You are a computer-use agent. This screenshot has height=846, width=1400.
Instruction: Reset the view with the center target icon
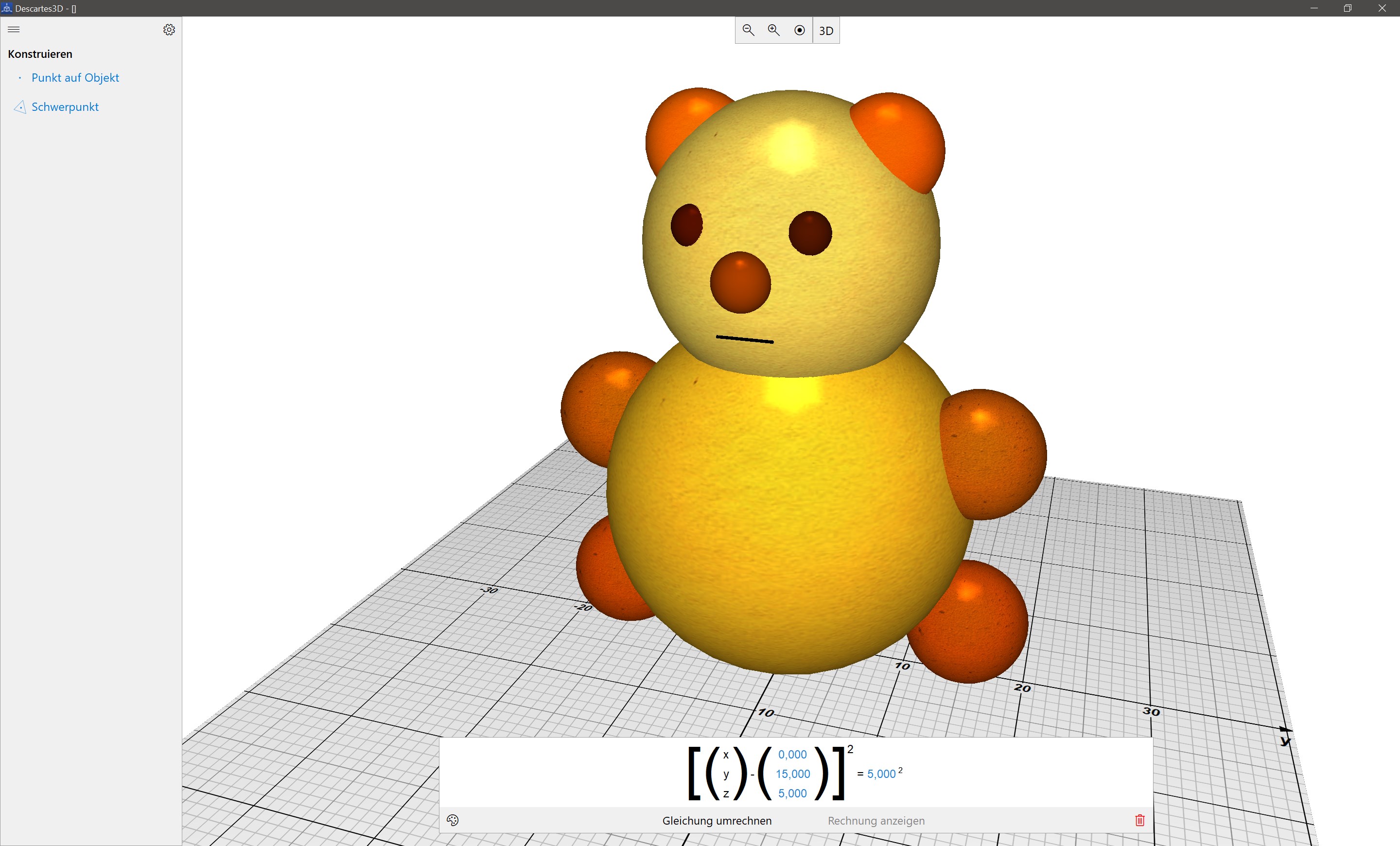pos(800,30)
